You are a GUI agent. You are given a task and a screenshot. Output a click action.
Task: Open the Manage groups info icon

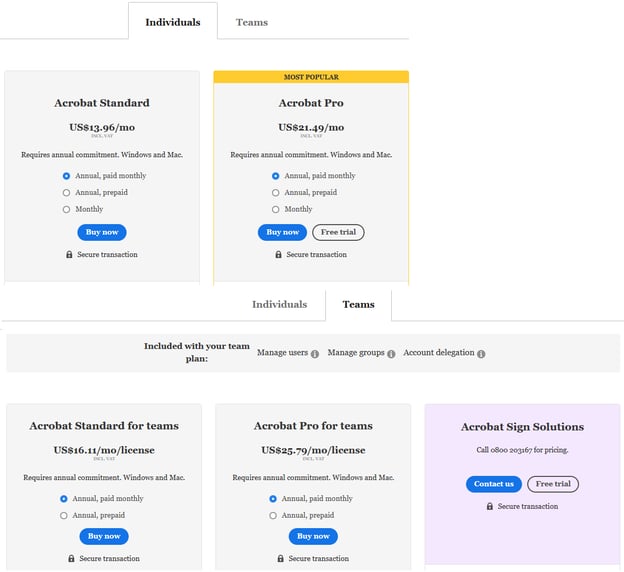pos(391,353)
